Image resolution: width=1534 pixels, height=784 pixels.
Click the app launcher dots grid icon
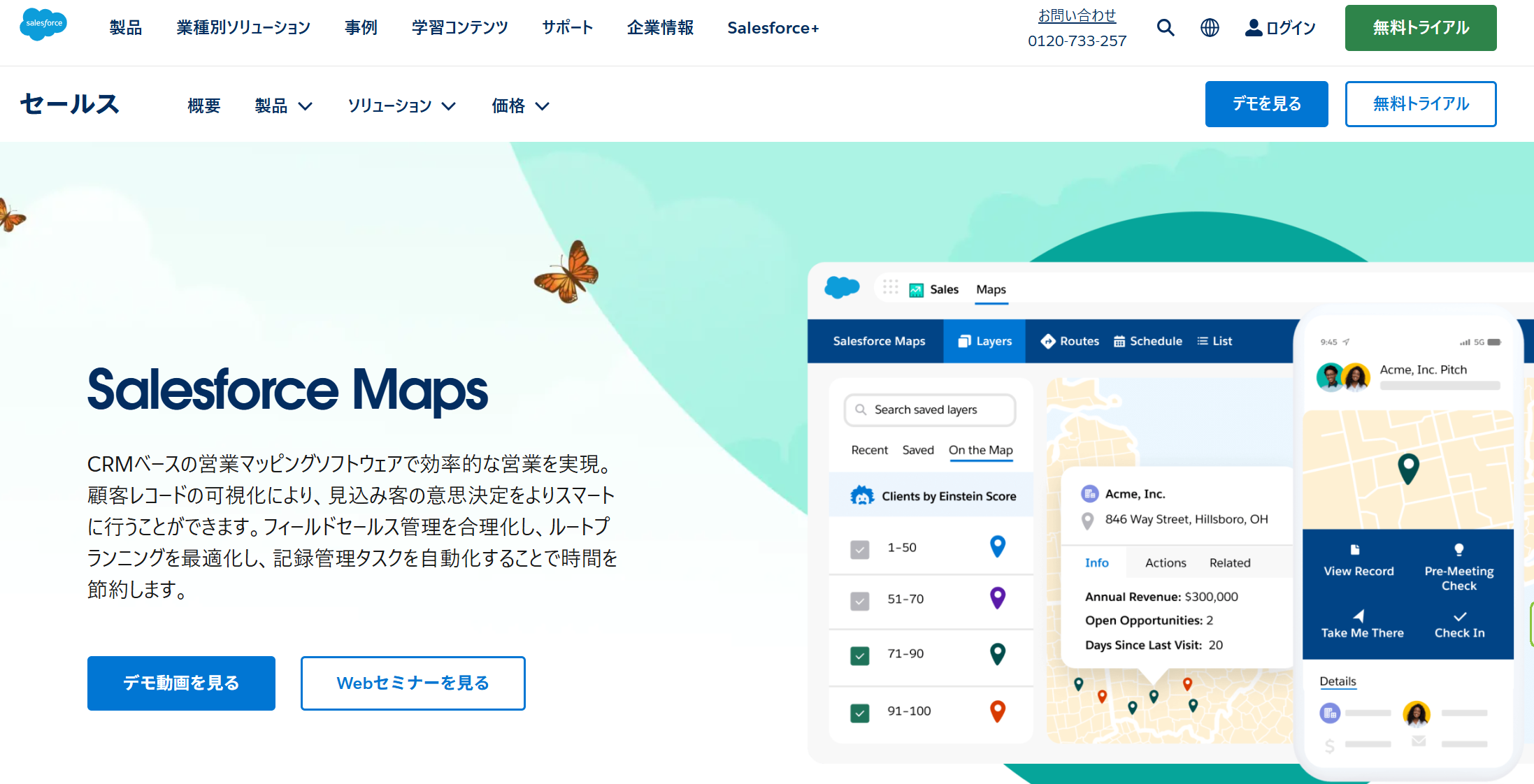[x=890, y=287]
